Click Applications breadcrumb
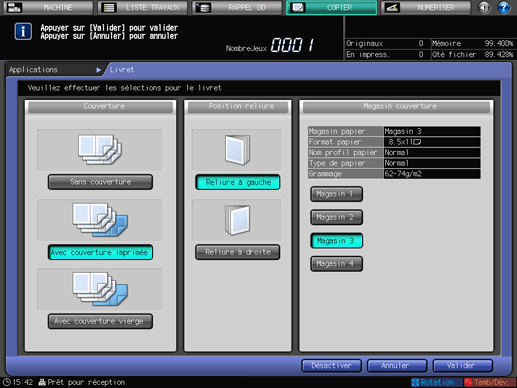 pos(33,70)
